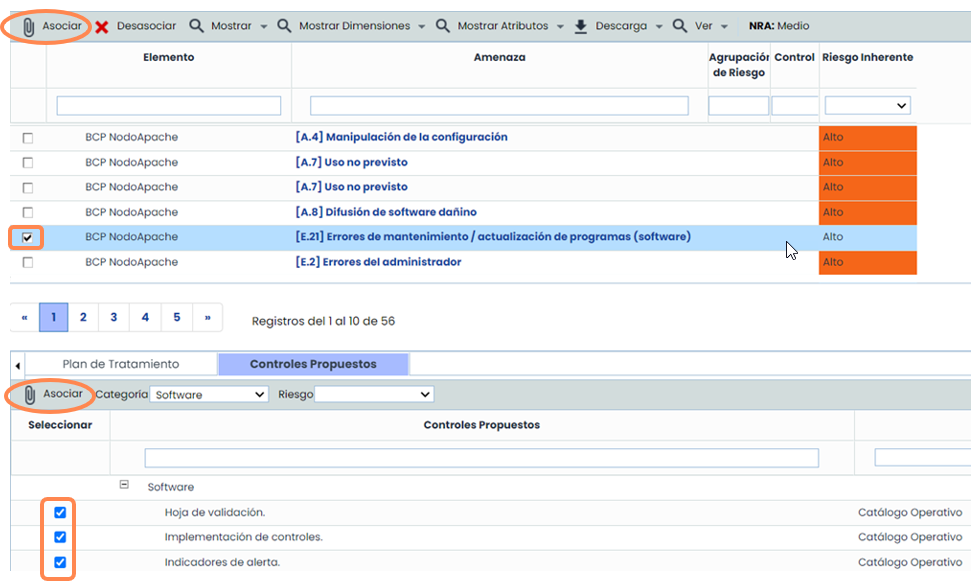Click the magnifier icon beside Mostrar Dimensiones
This screenshot has height=586, width=974.
click(285, 26)
